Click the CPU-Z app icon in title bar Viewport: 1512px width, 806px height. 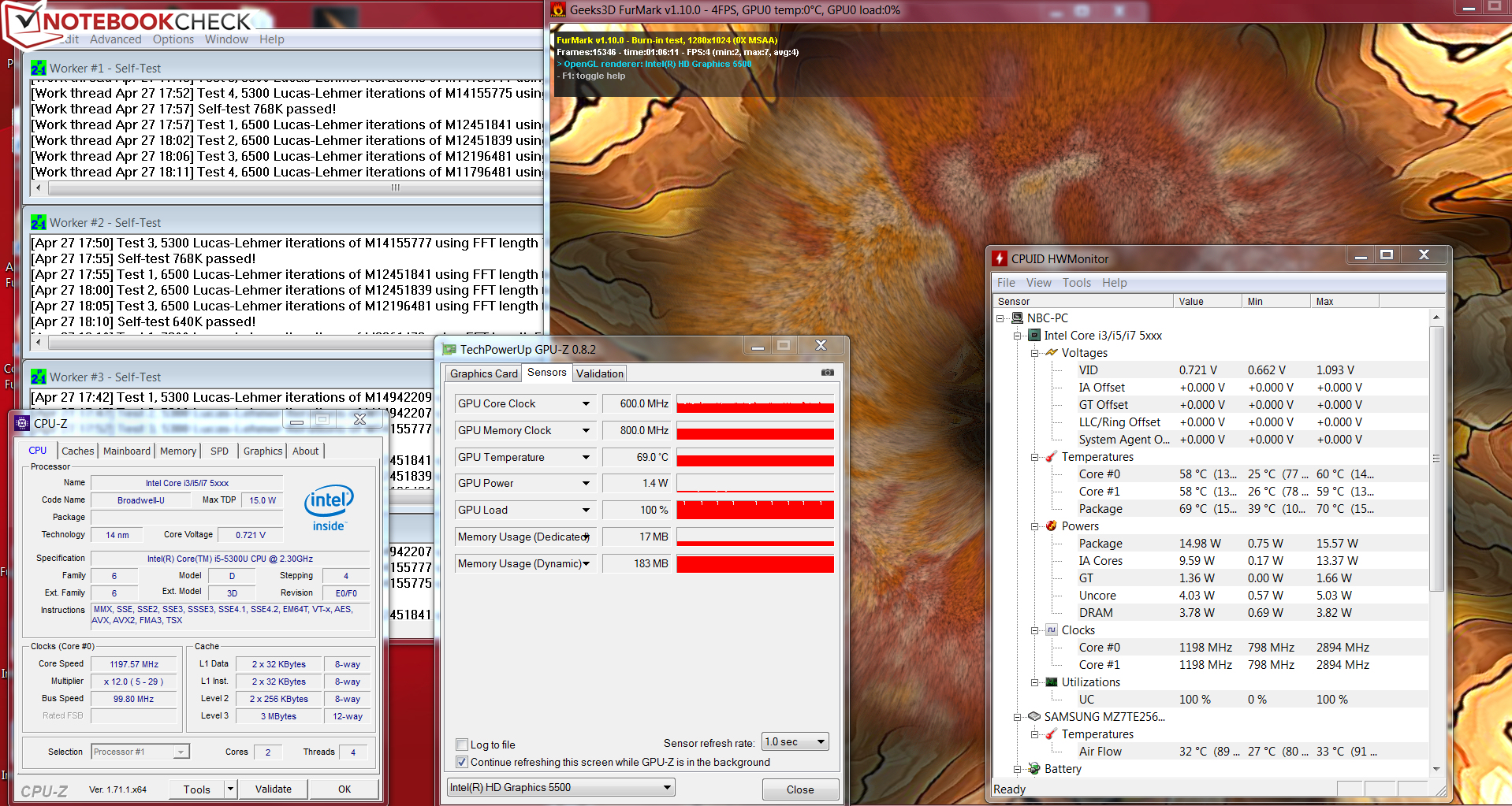22,423
